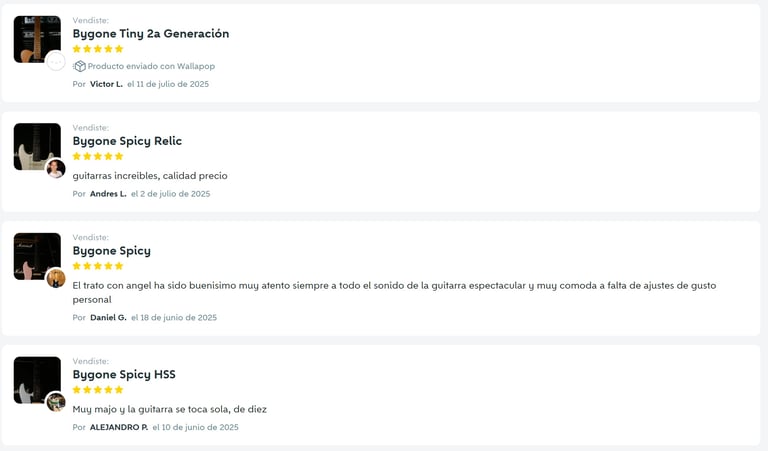Viewport: 768px width, 451px height.
Task: Open the Bygone Tiny 2a Generación title
Action: [x=150, y=33]
